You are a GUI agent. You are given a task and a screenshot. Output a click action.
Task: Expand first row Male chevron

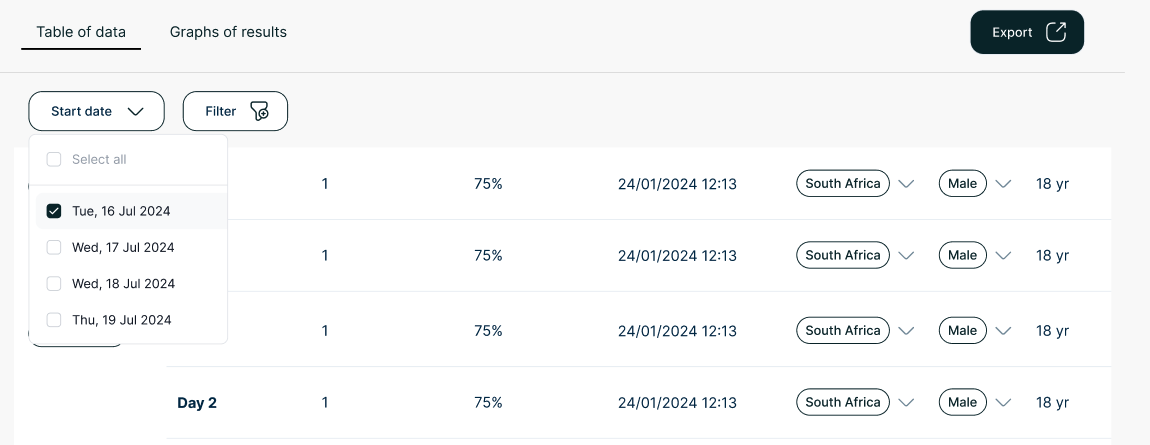pyautogui.click(x=1004, y=184)
